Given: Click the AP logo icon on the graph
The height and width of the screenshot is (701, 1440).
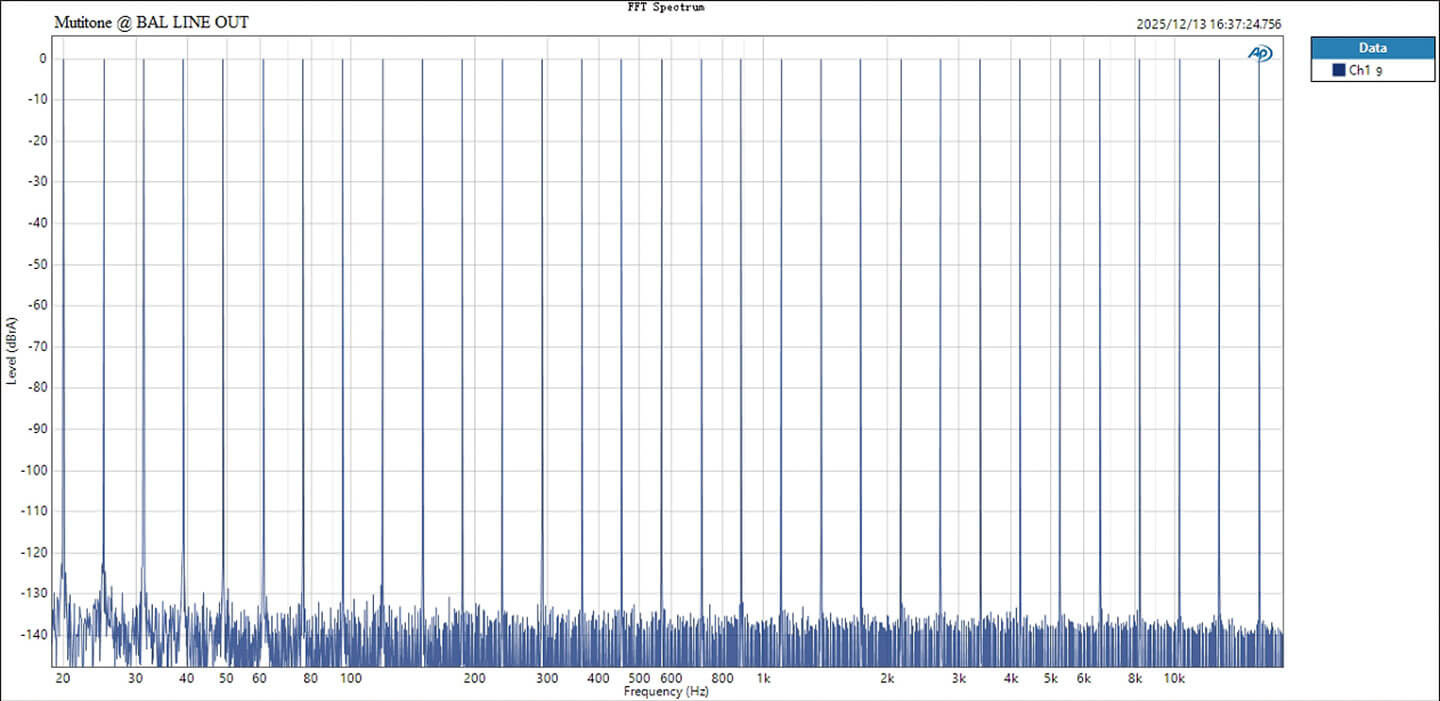Looking at the screenshot, I should (x=1260, y=53).
